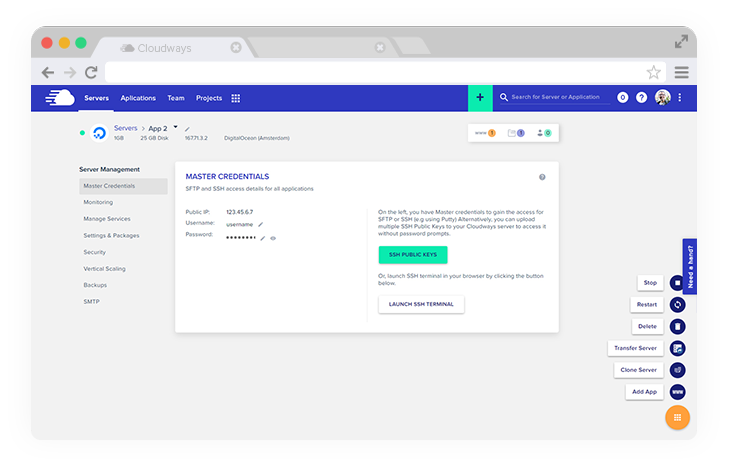Open the Aplications nav tab
This screenshot has width=729, height=459.
tap(138, 98)
